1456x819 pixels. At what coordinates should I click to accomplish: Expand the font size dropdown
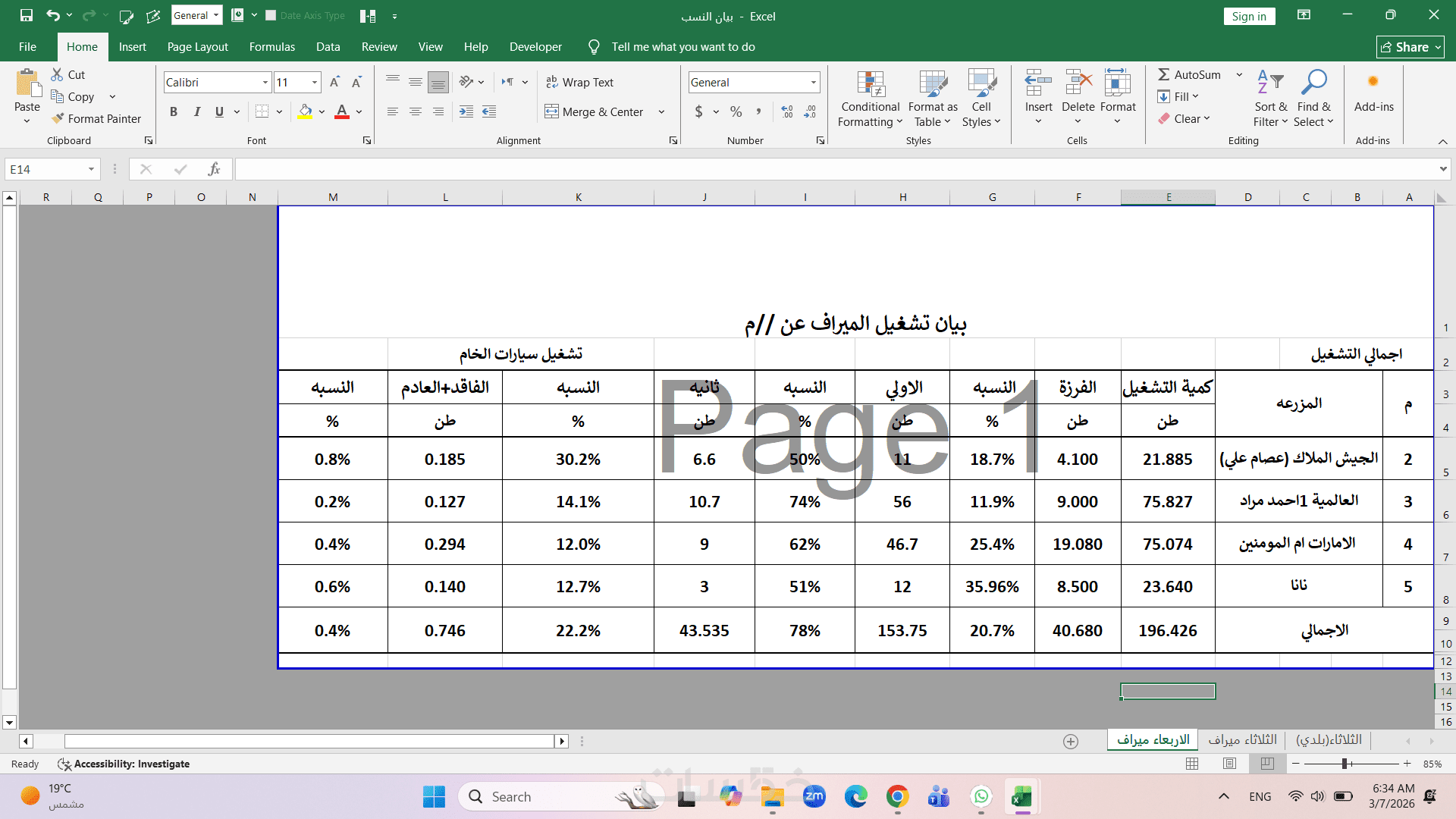(x=314, y=82)
